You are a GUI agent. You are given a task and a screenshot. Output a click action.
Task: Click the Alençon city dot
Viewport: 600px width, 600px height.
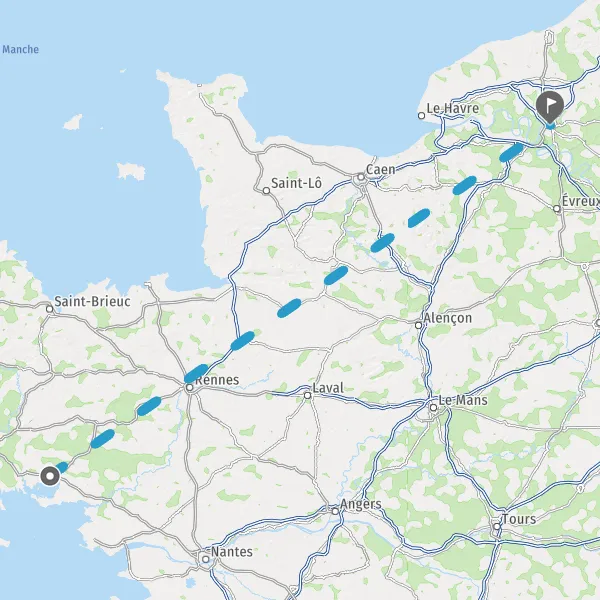[419, 325]
